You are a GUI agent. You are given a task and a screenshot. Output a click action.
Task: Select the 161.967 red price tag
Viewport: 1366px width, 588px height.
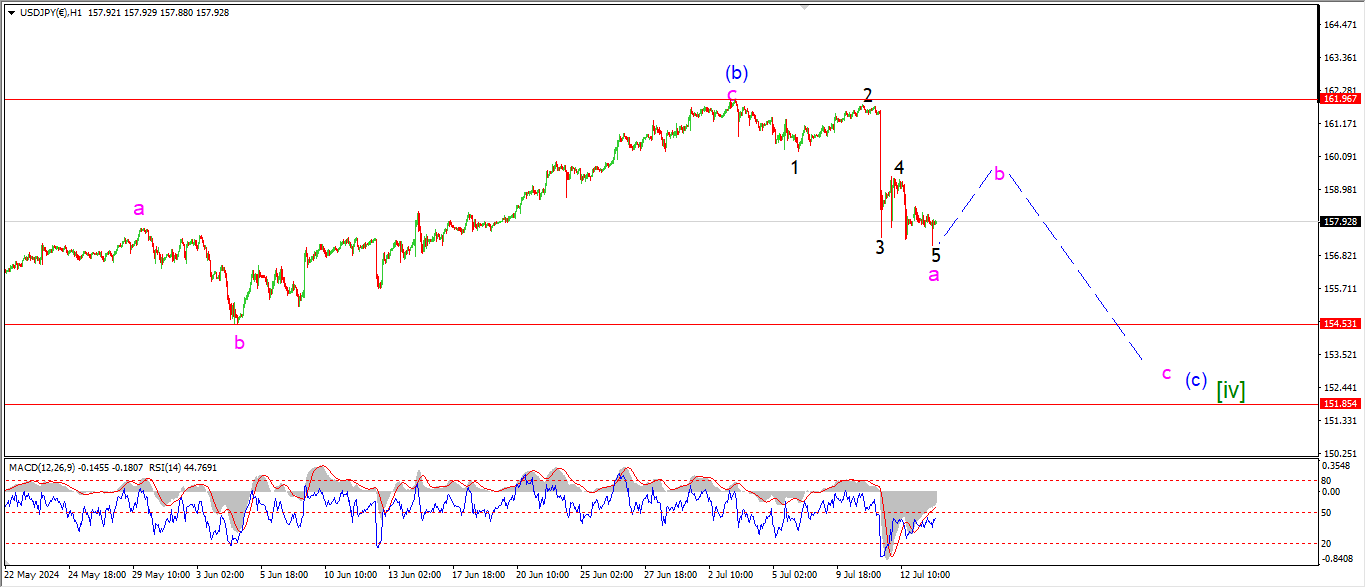click(x=1339, y=99)
